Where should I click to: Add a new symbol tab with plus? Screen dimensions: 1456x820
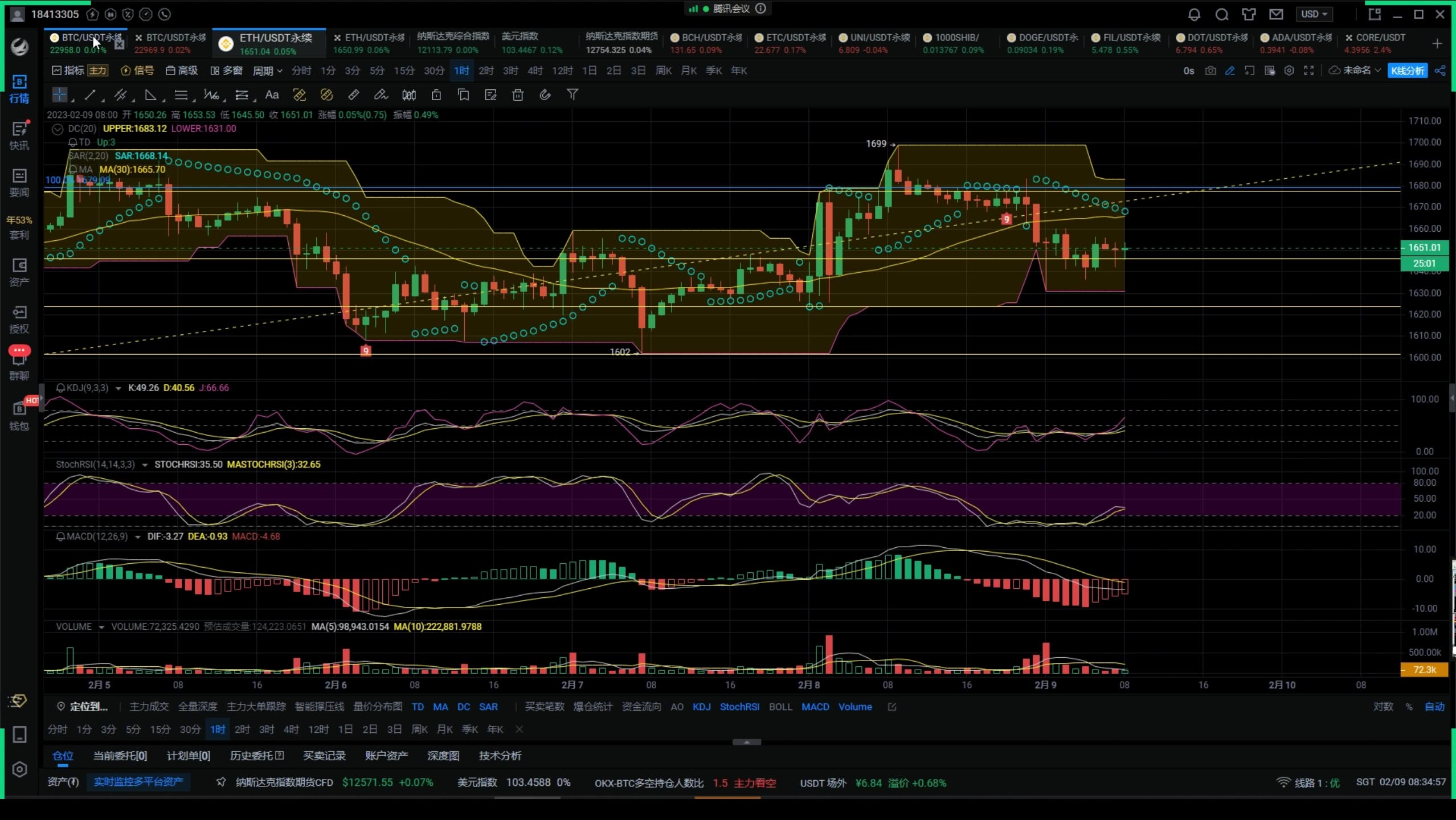pos(1437,43)
